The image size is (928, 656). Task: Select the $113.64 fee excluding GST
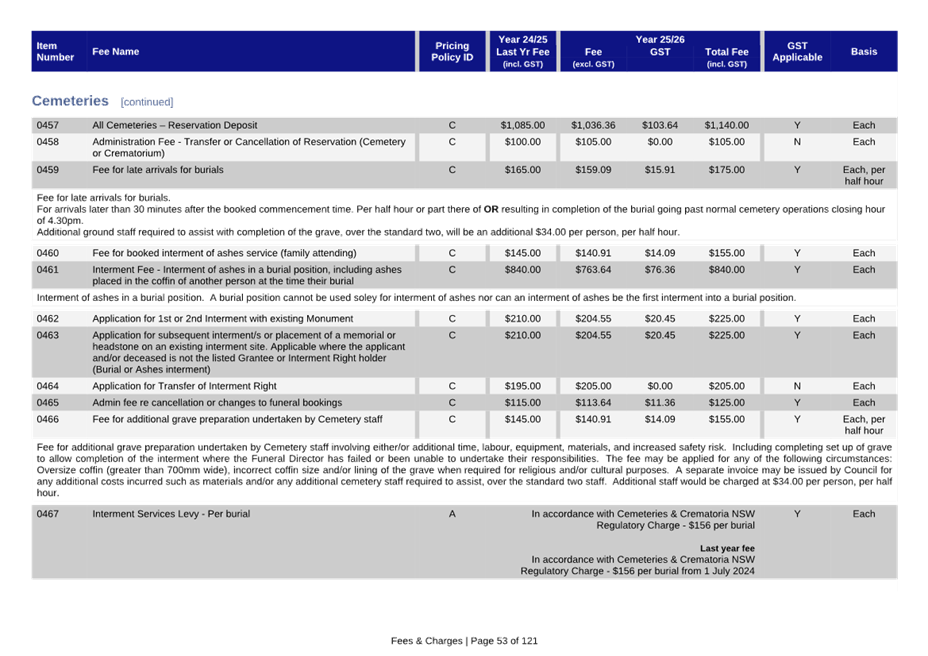(x=593, y=403)
